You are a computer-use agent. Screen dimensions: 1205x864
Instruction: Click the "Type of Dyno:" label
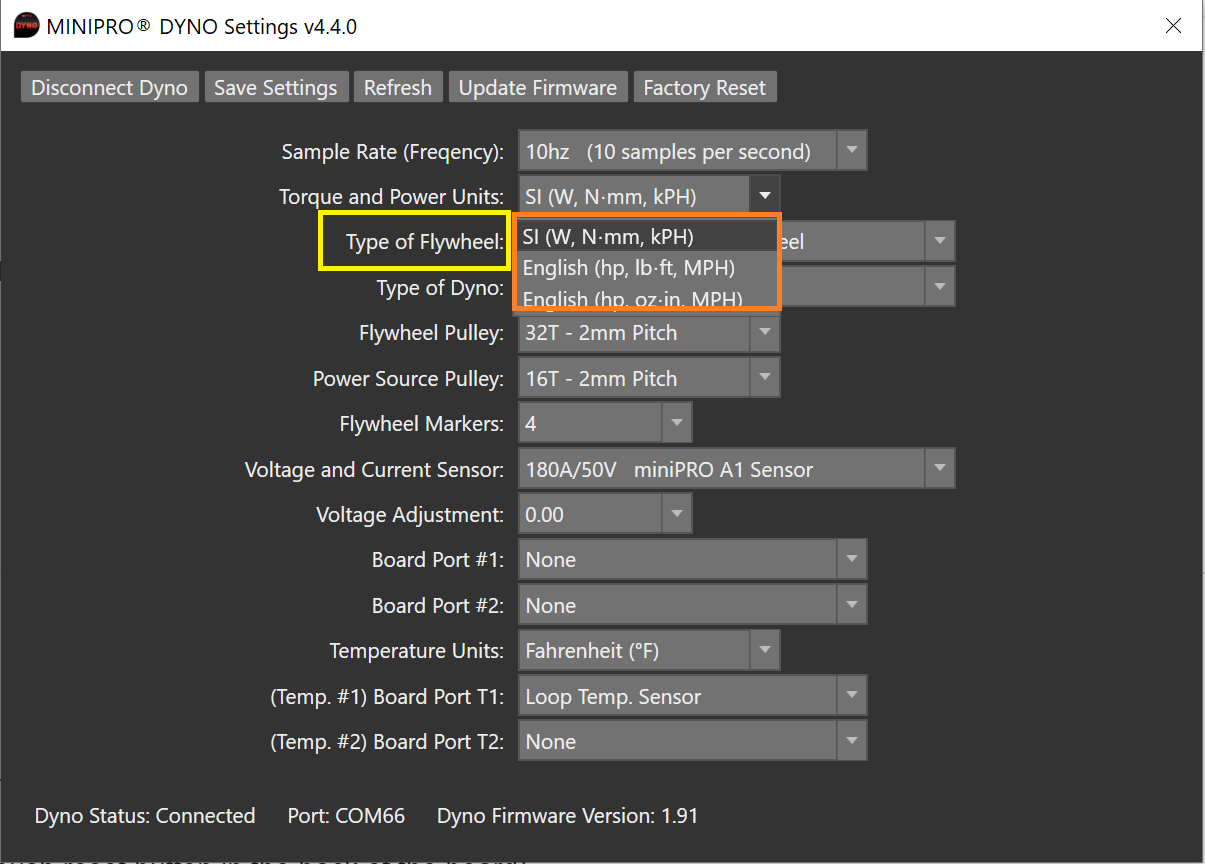pyautogui.click(x=440, y=288)
